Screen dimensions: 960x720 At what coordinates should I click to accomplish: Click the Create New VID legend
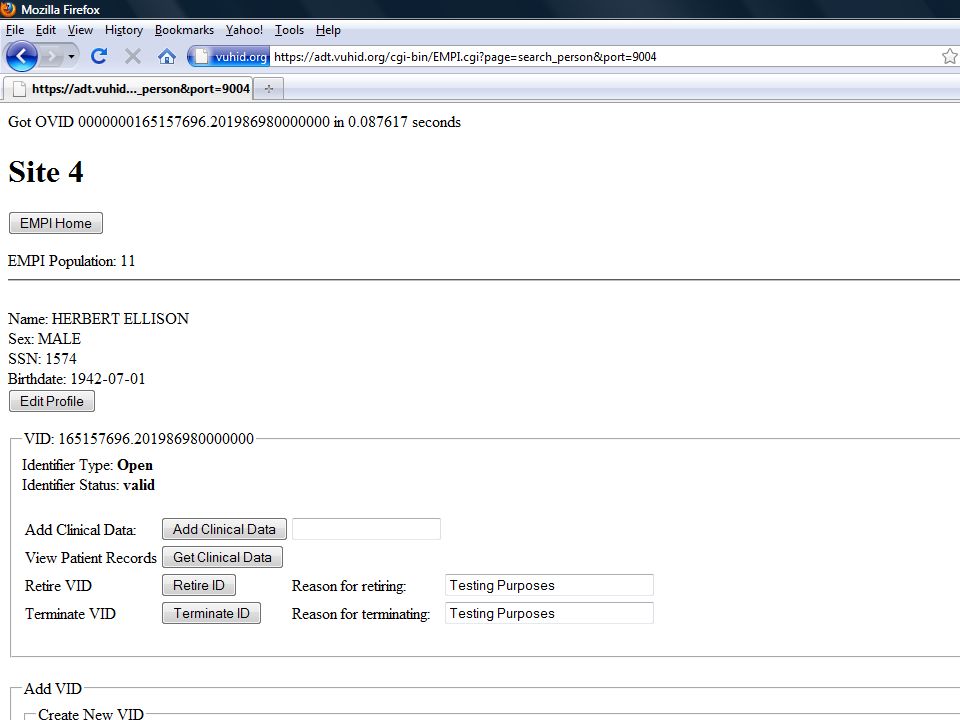pyautogui.click(x=91, y=714)
